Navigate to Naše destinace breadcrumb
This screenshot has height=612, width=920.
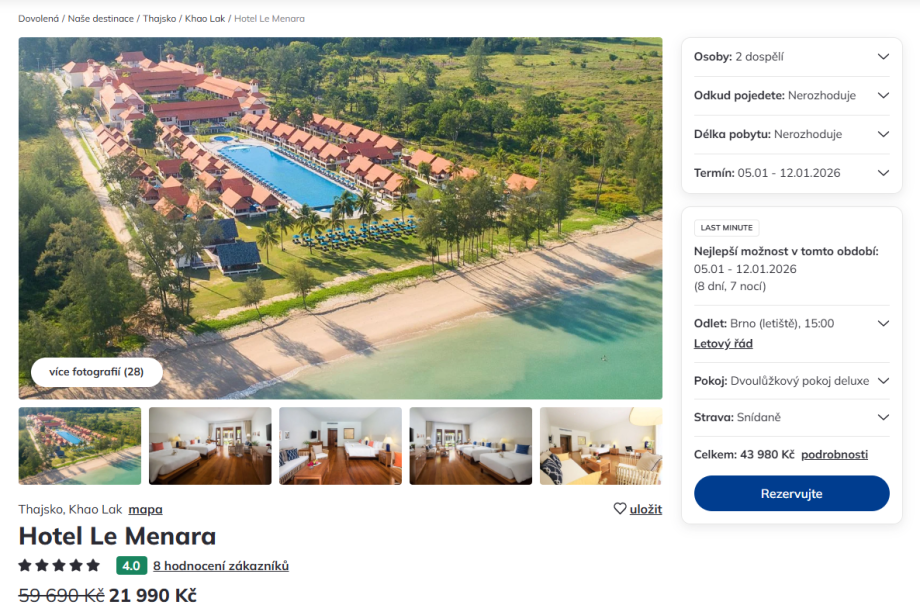click(x=101, y=19)
